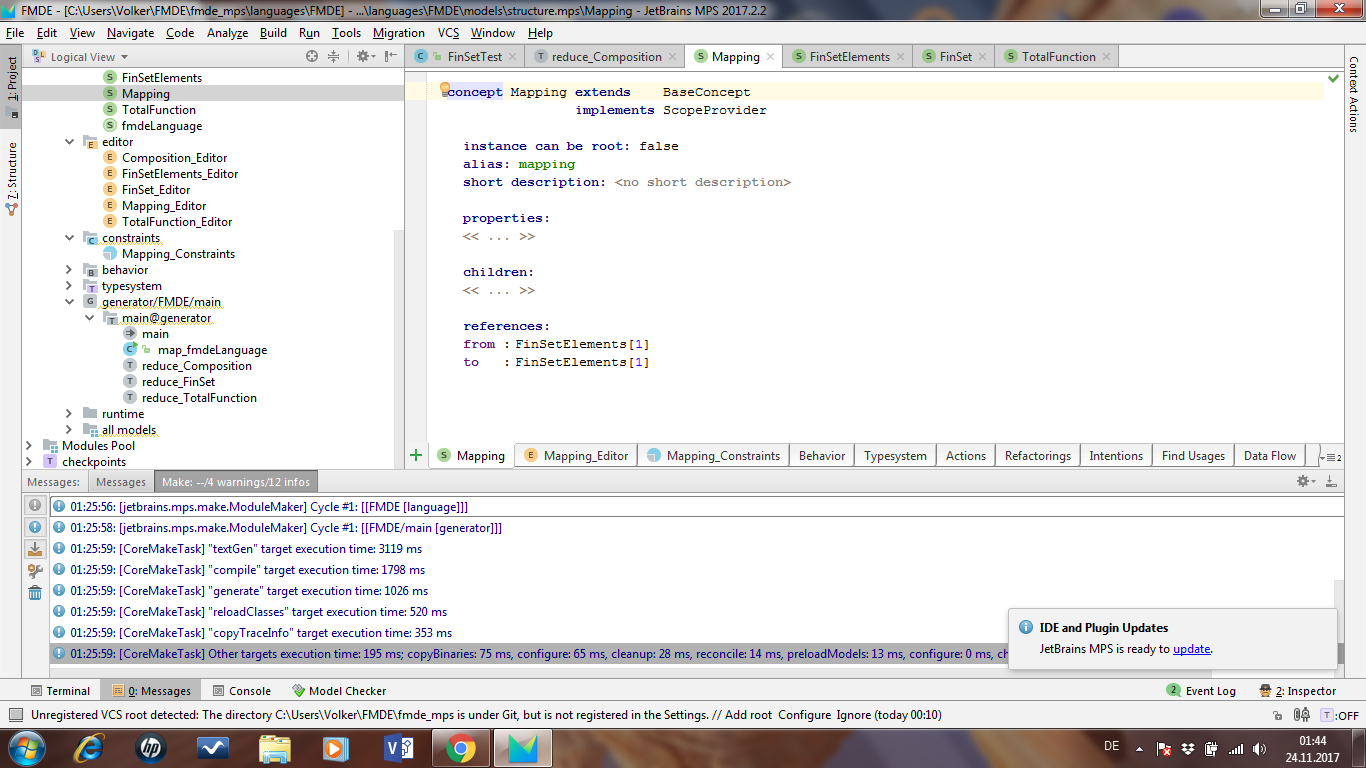Hide the Project tool window with the arrow icon
This screenshot has width=1366, height=768.
pos(389,57)
